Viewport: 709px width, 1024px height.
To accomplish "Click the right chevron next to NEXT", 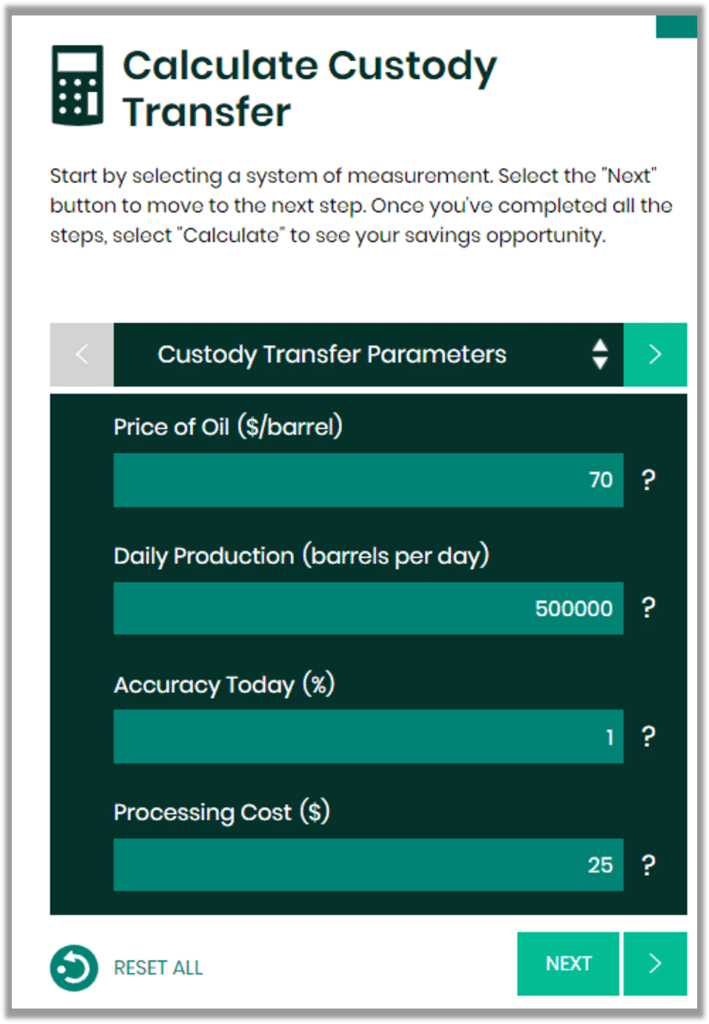I will click(x=655, y=964).
